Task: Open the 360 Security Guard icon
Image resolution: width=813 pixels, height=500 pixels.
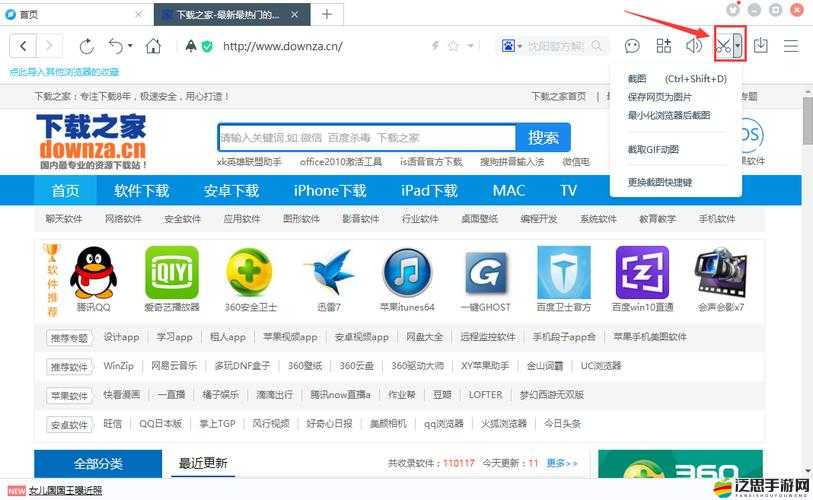Action: point(249,272)
